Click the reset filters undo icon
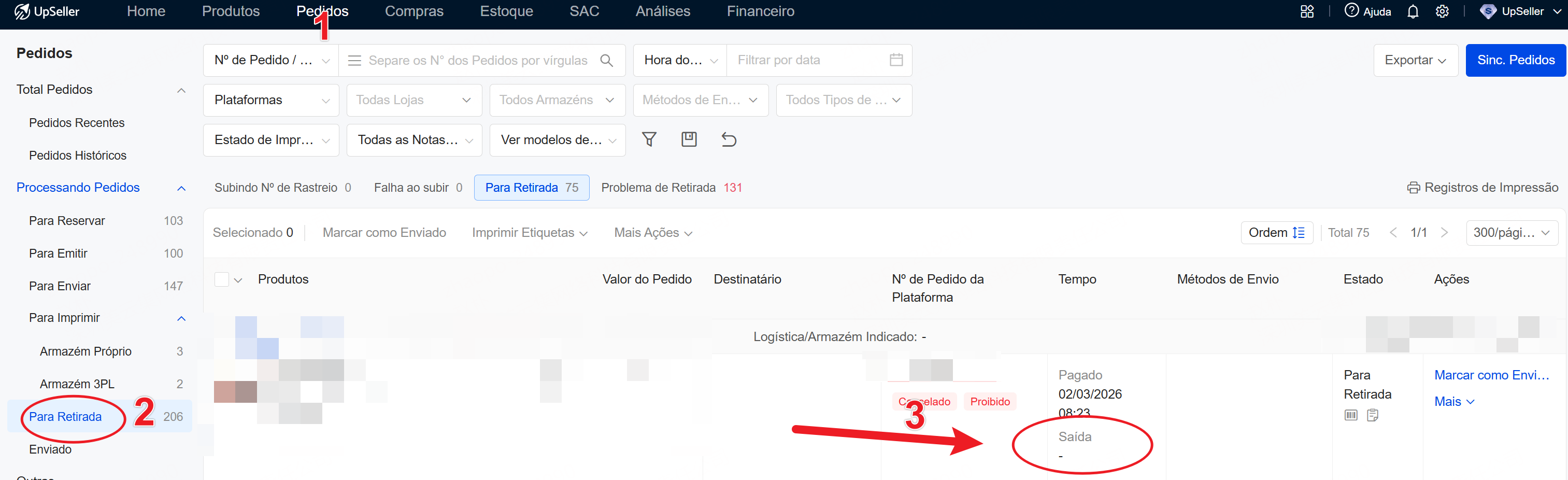1568x480 pixels. click(x=729, y=139)
